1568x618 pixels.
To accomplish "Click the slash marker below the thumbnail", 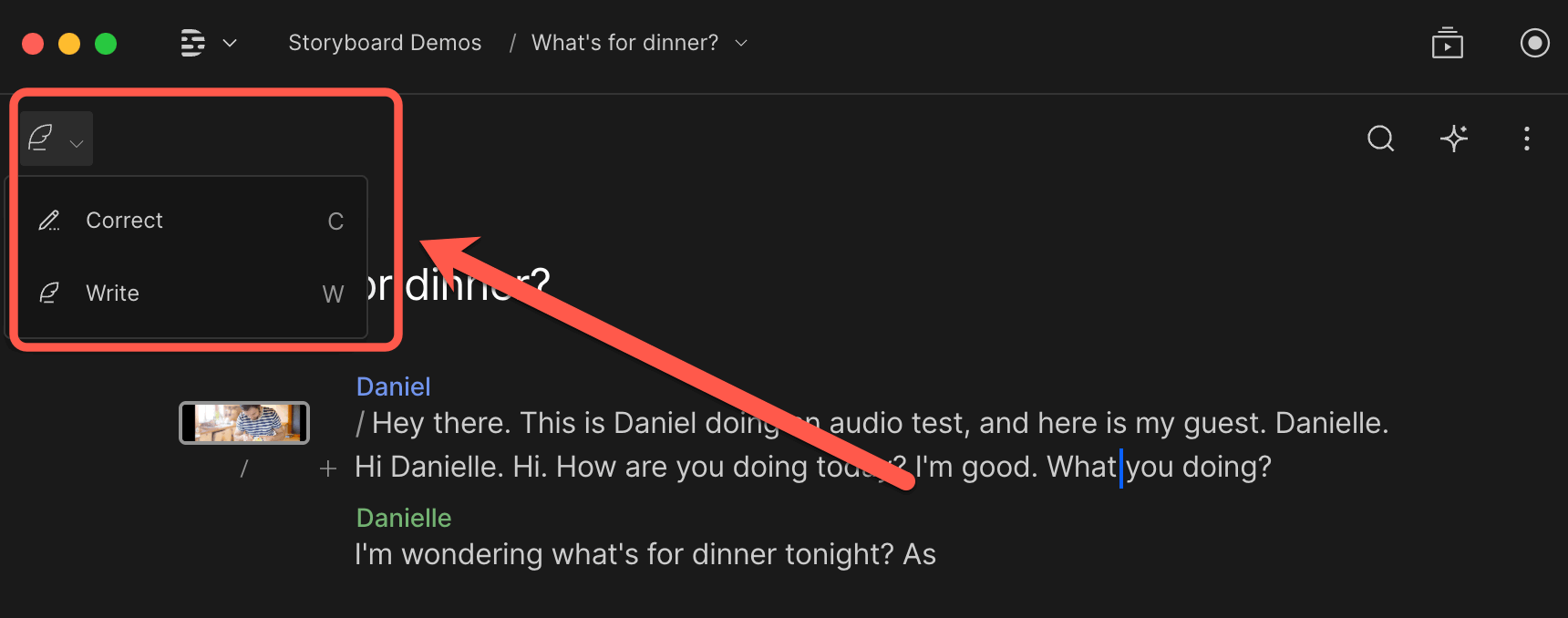I will 243,469.
